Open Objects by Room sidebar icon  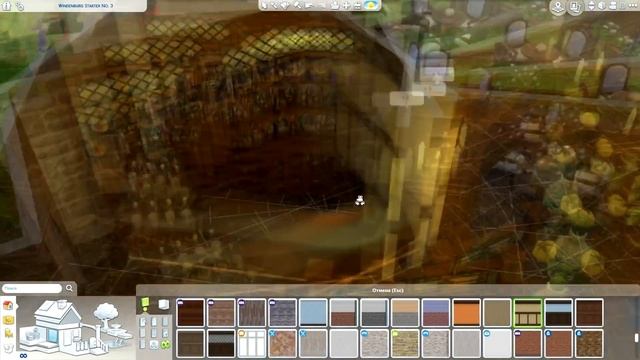(8, 320)
